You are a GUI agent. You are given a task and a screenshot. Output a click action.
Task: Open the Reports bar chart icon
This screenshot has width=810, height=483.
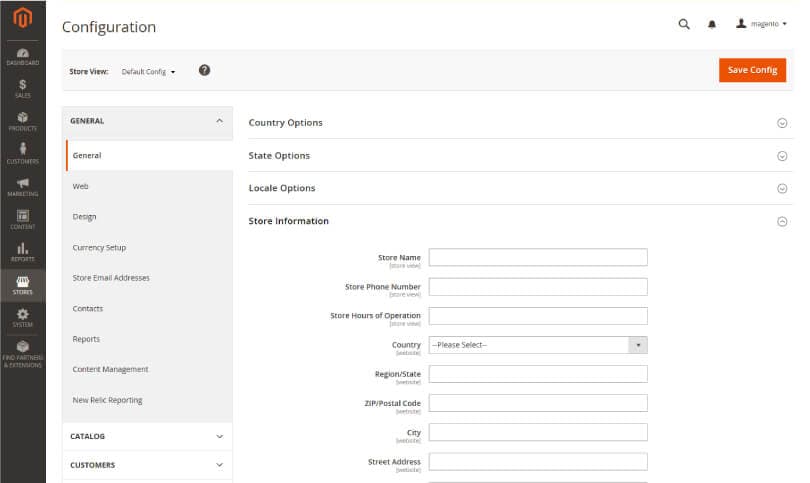22,252
